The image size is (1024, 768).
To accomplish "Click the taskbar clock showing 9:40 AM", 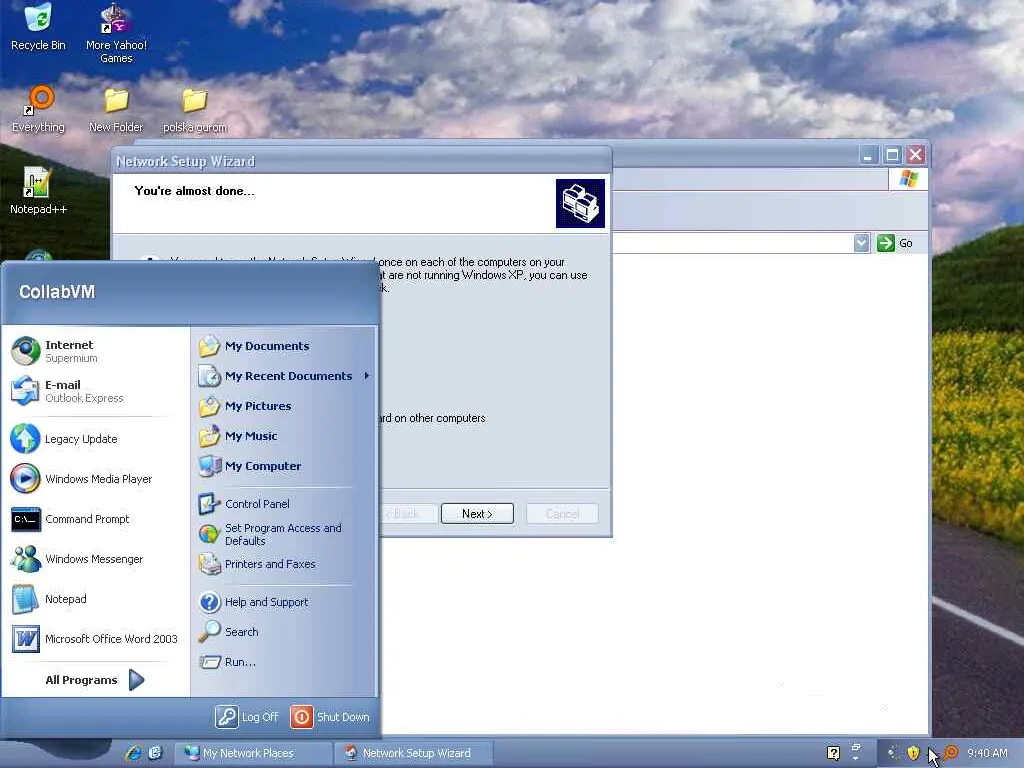I will pos(987,753).
